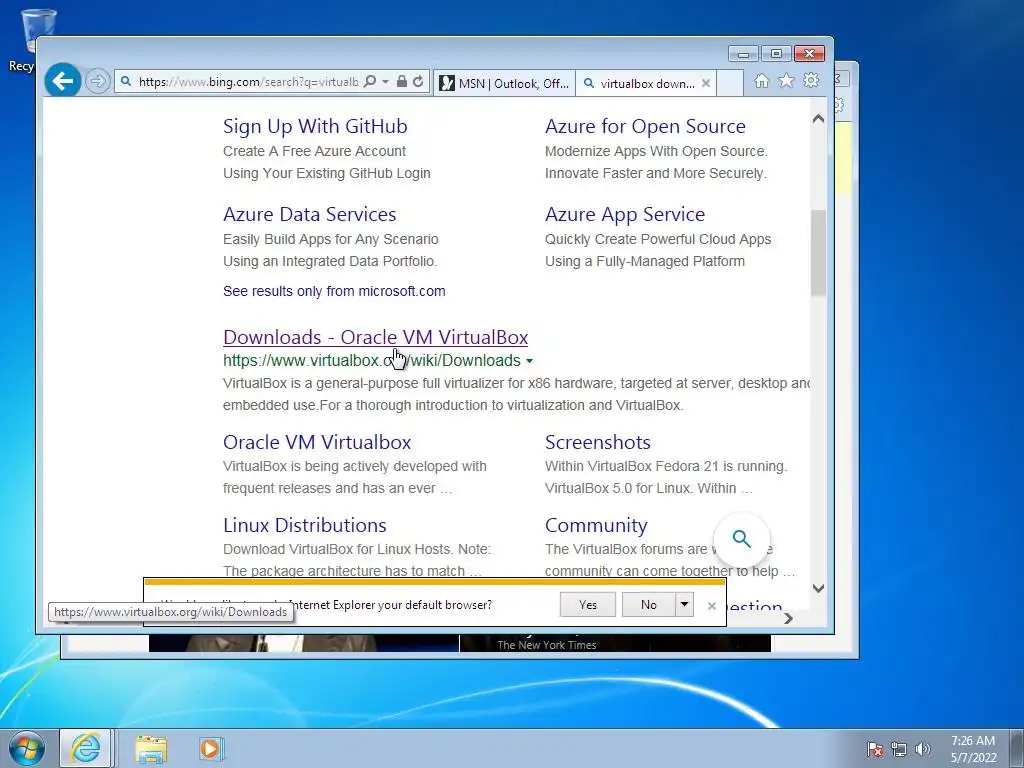Viewport: 1024px width, 768px height.
Task: Click 'Create A Free Azure Account' text
Action: coord(314,152)
